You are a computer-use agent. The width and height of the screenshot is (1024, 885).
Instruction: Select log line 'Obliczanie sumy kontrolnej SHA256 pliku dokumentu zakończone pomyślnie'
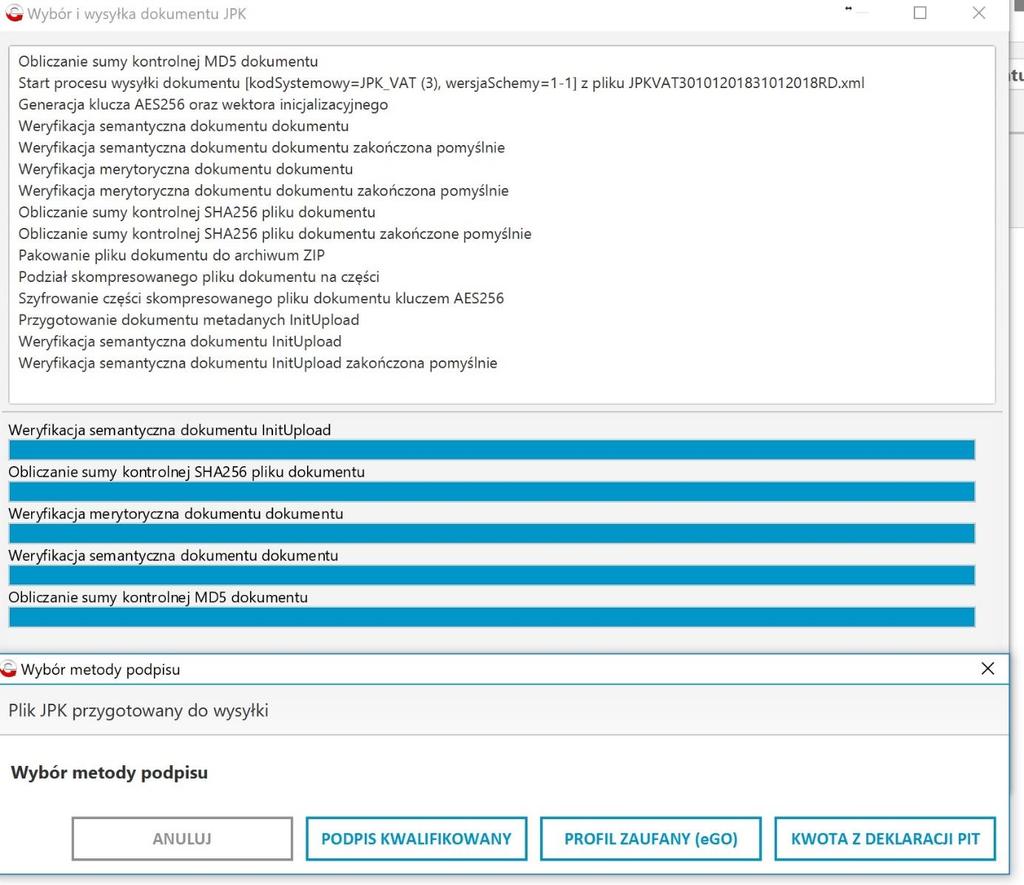(x=275, y=234)
